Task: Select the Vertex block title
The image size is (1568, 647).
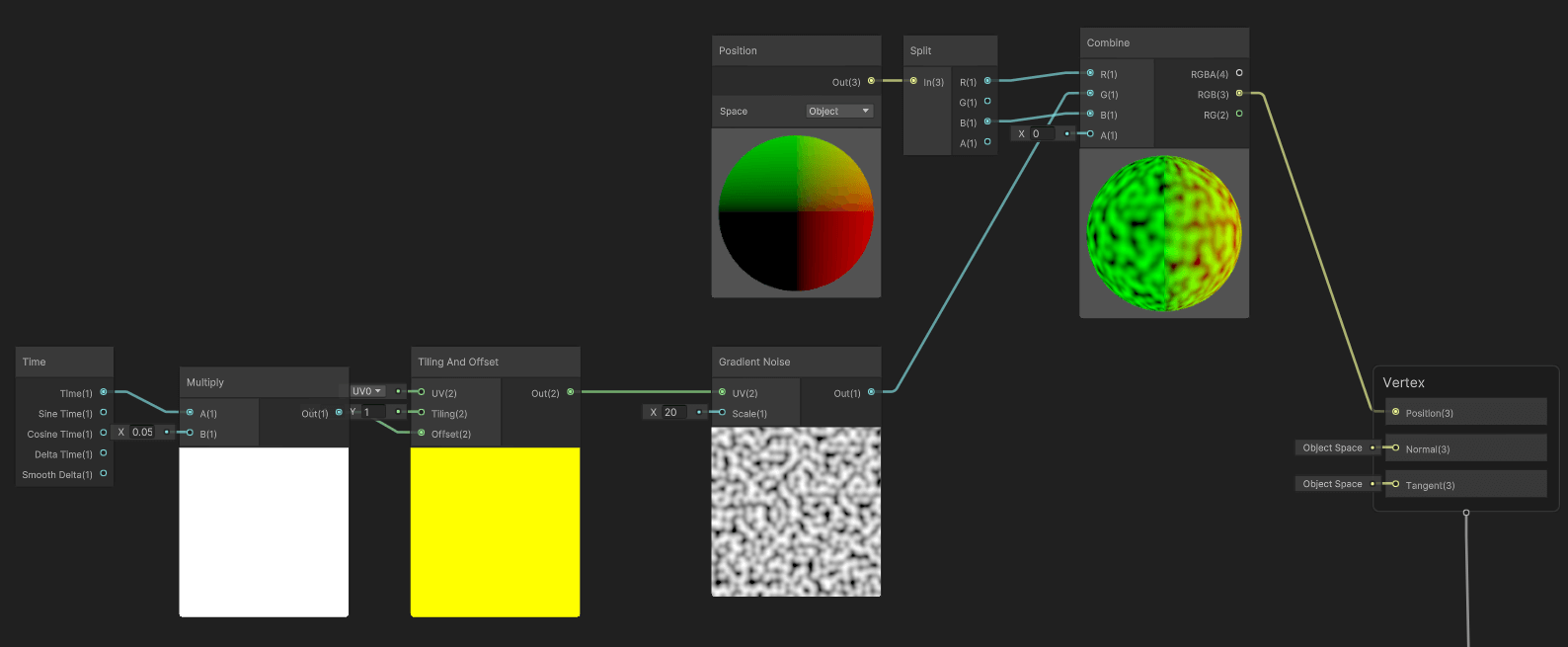Action: [1404, 382]
